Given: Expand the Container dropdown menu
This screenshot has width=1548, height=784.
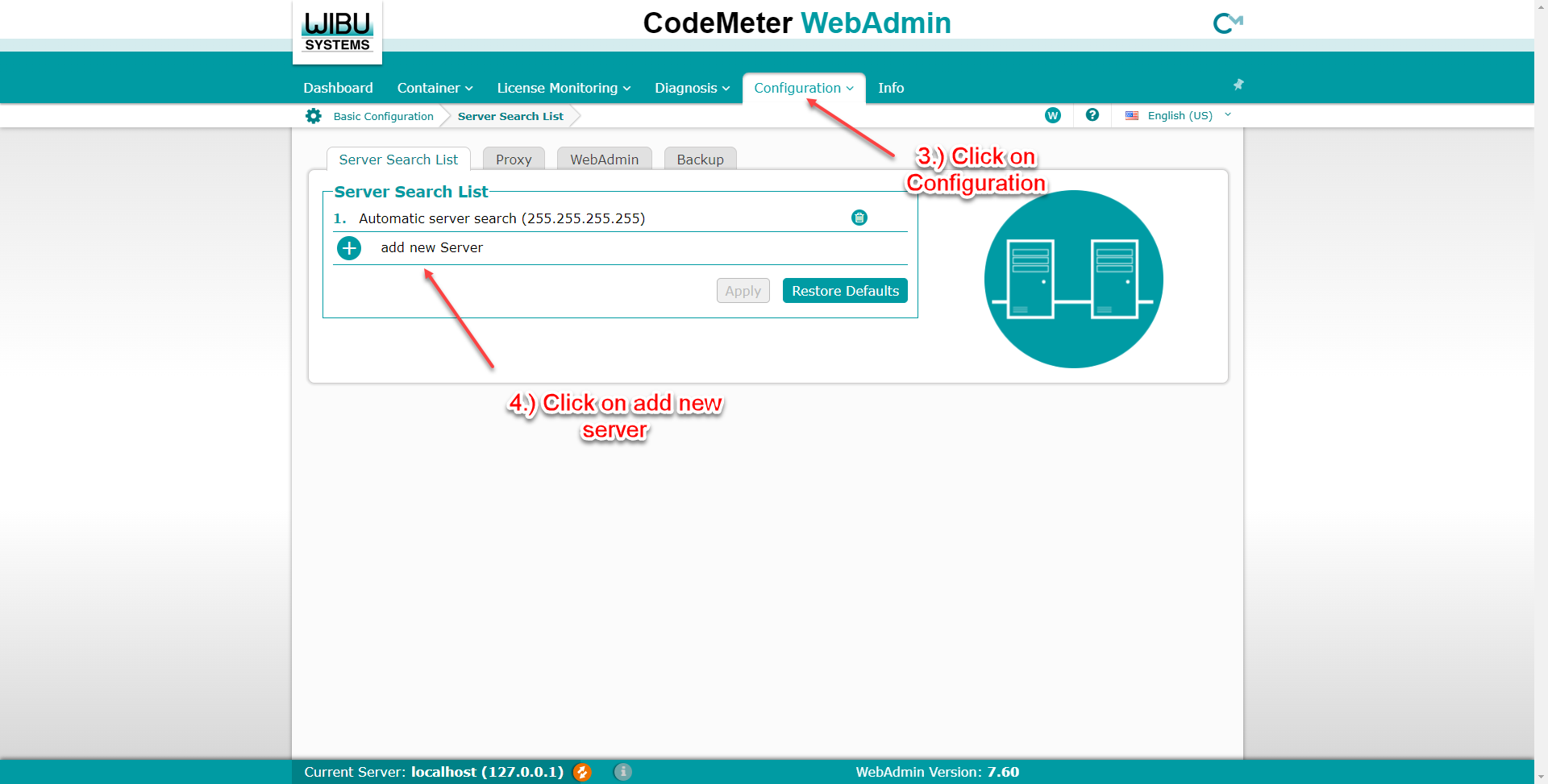Looking at the screenshot, I should tap(435, 88).
